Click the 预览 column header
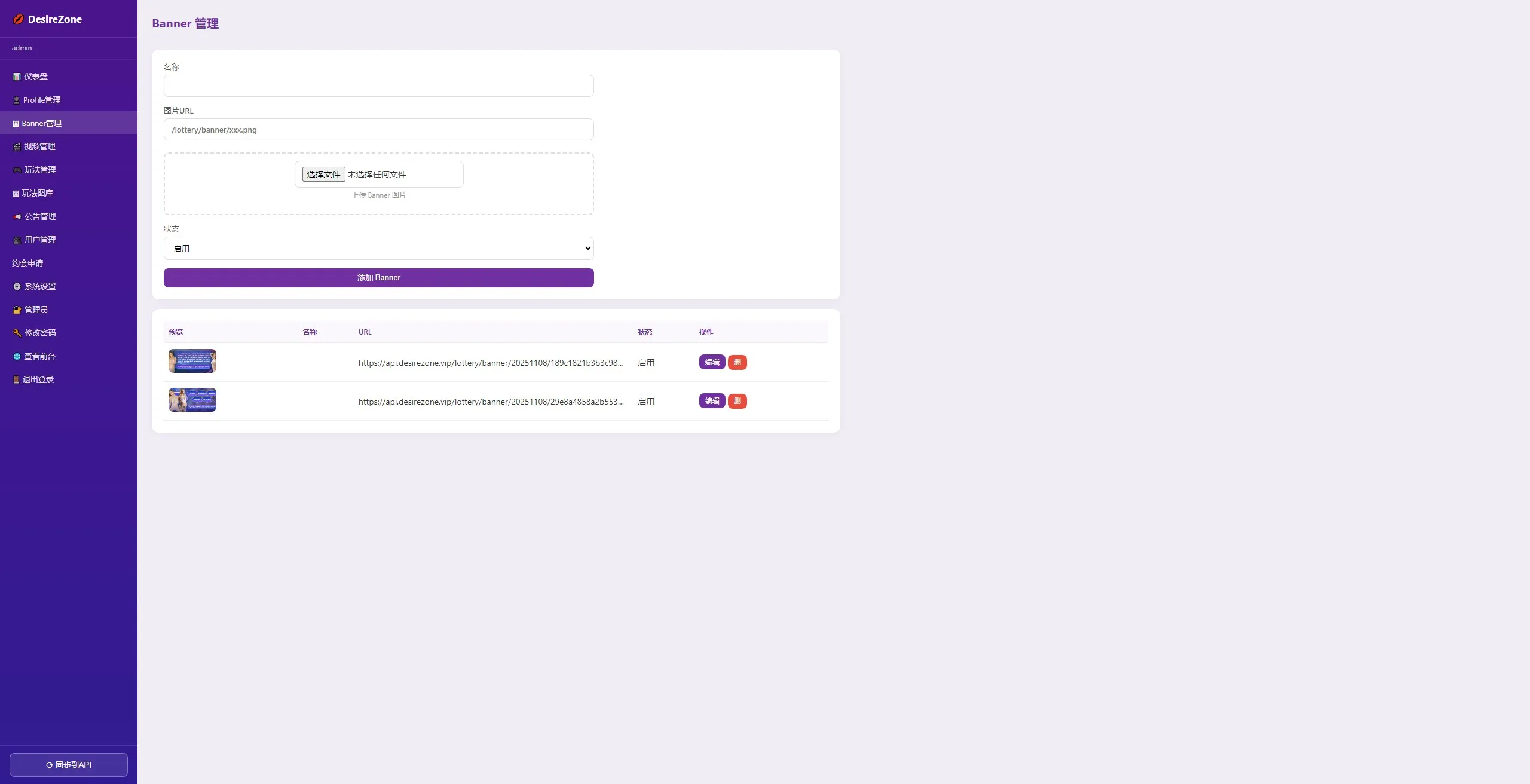 click(176, 332)
